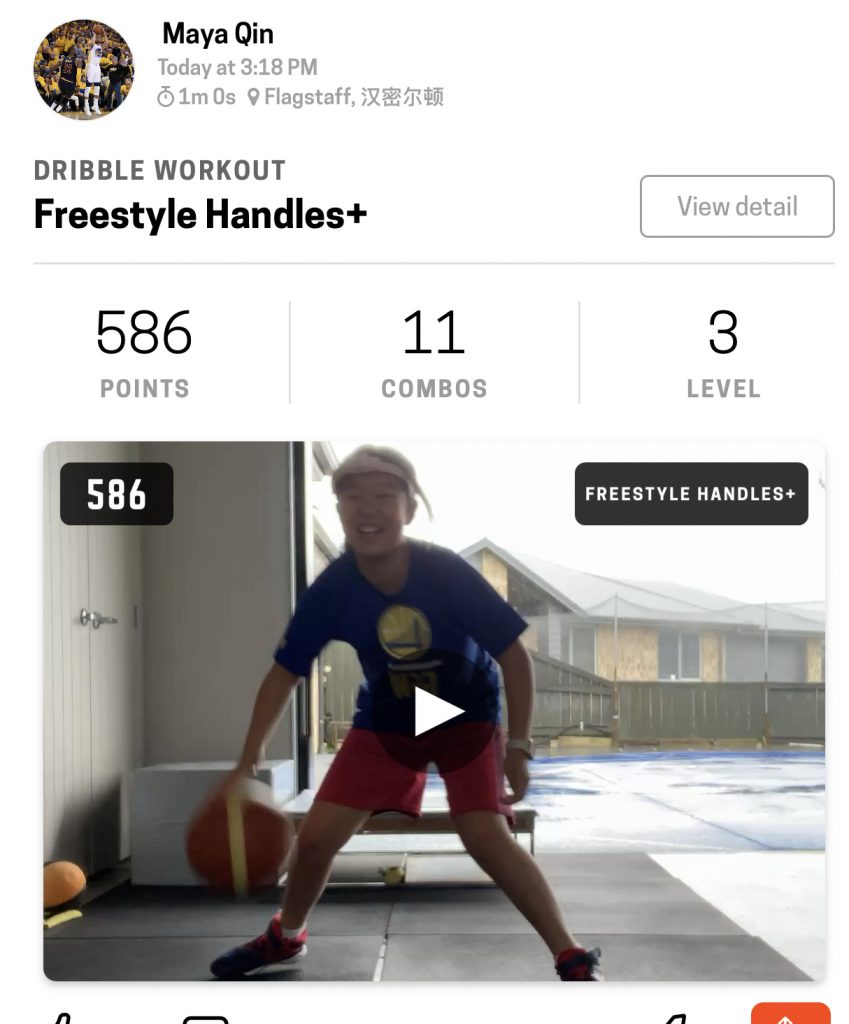The height and width of the screenshot is (1024, 849).
Task: Tap the stopwatch duration icon
Action: [165, 97]
